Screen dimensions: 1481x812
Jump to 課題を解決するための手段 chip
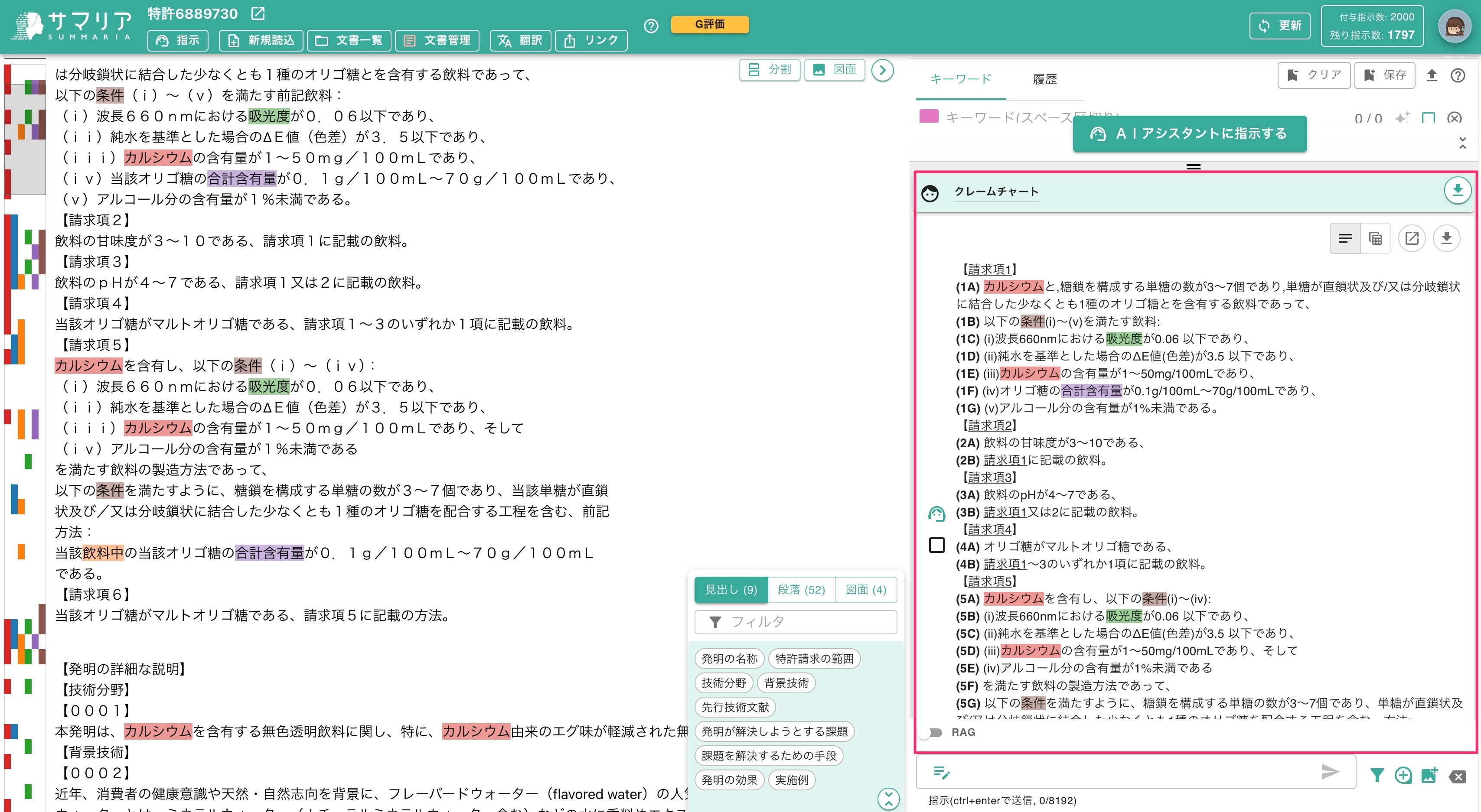[x=769, y=756]
